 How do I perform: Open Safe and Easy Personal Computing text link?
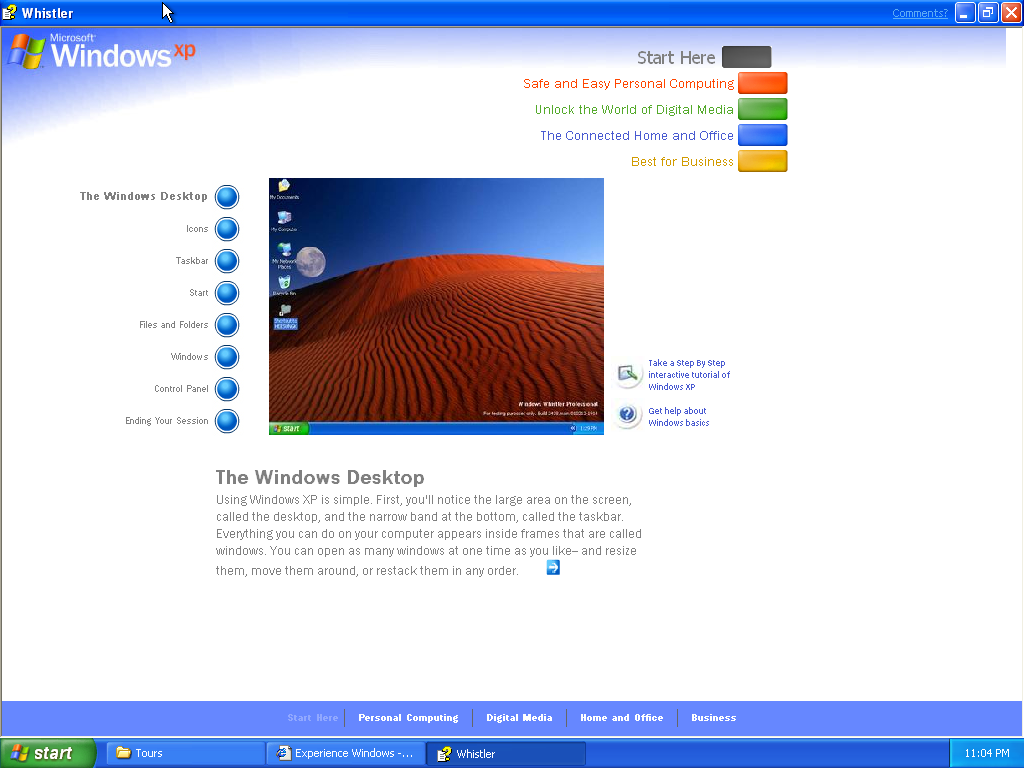[x=628, y=84]
